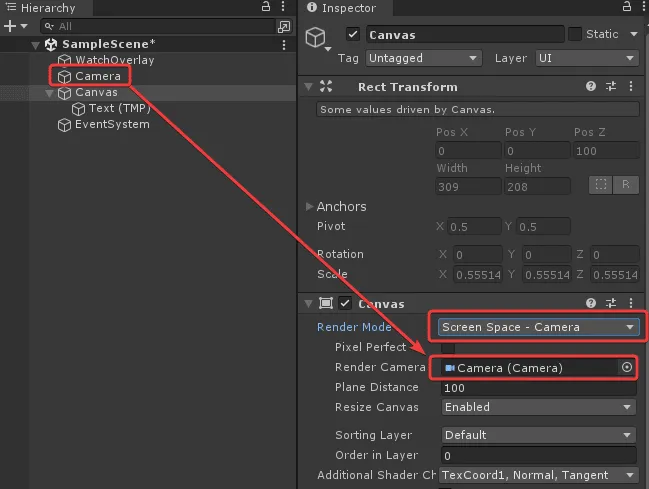649x489 pixels.
Task: Click the Height field showing 208
Action: coord(537,187)
